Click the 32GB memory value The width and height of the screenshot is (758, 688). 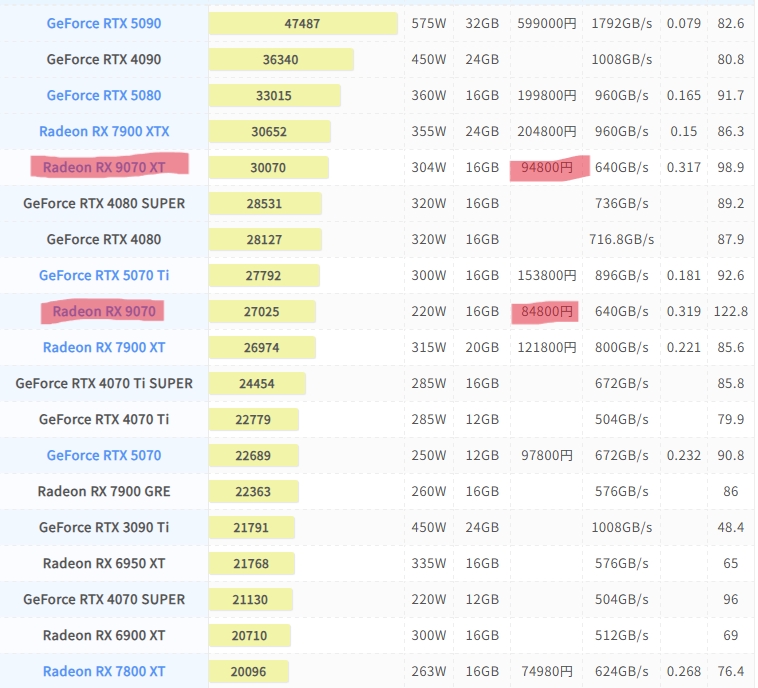(482, 23)
